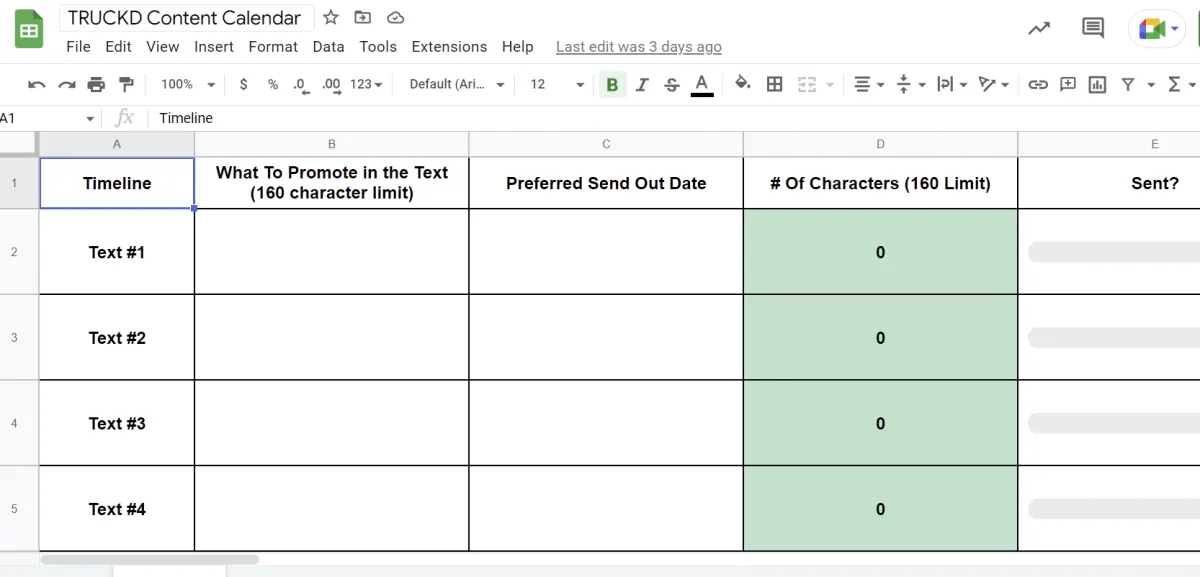The height and width of the screenshot is (577, 1200).
Task: Check the cloud document status icon
Action: [x=395, y=17]
